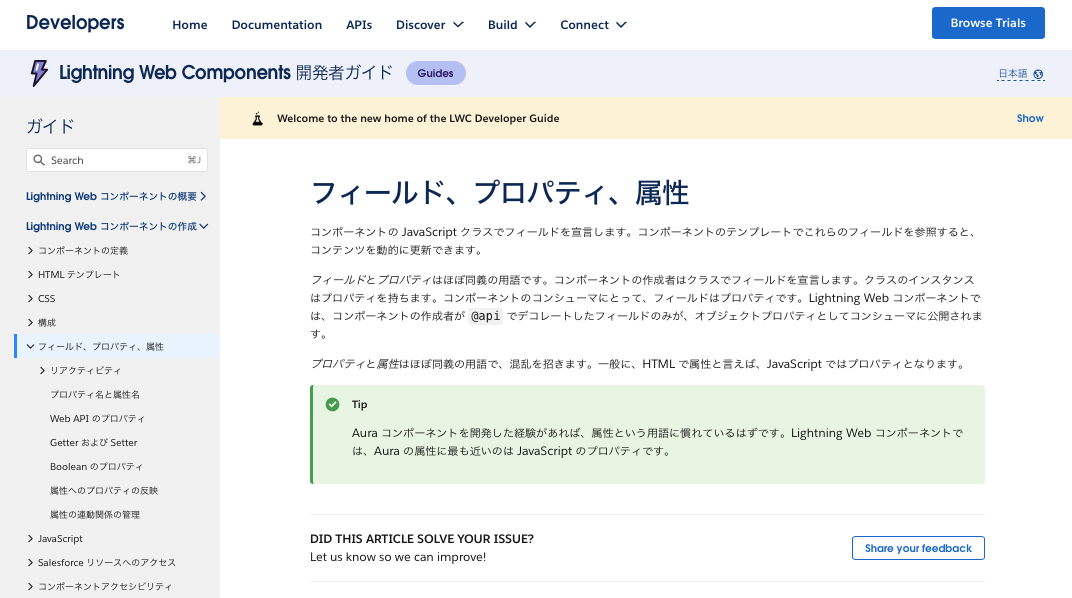Click the sidebar Search input field
The width and height of the screenshot is (1072, 598).
click(x=117, y=160)
